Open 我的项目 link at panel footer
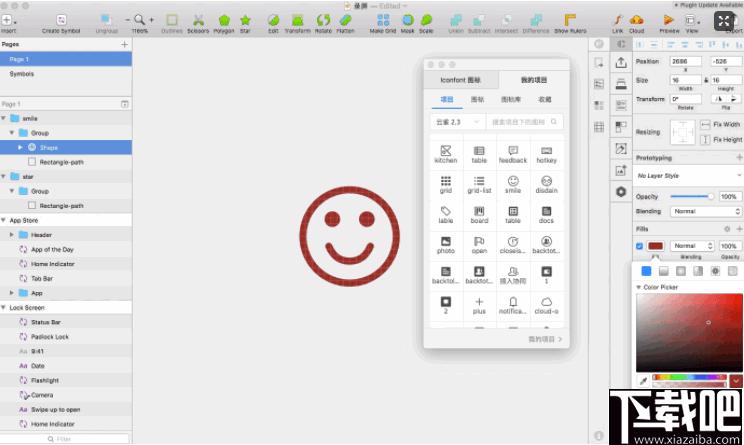This screenshot has width=744, height=445. pos(545,339)
